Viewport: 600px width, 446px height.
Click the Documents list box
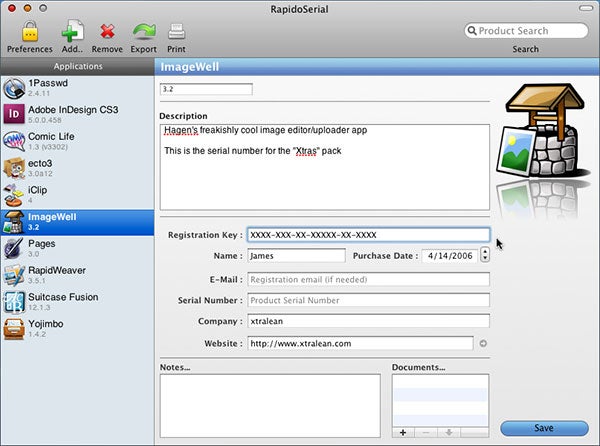coord(440,400)
